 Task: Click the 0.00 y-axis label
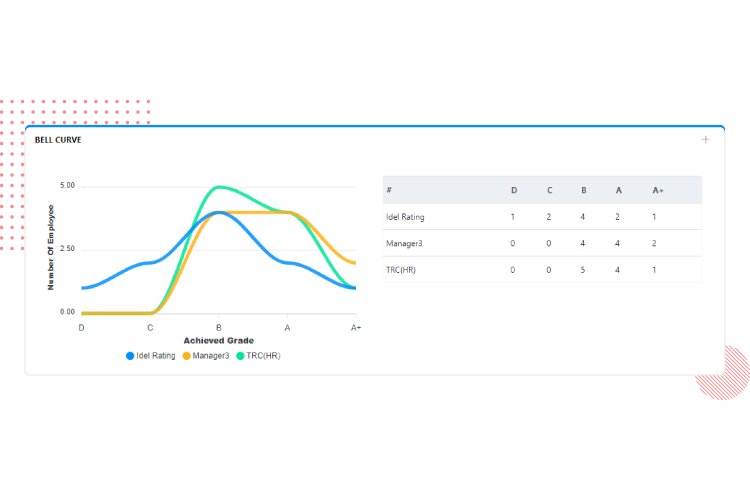67,312
